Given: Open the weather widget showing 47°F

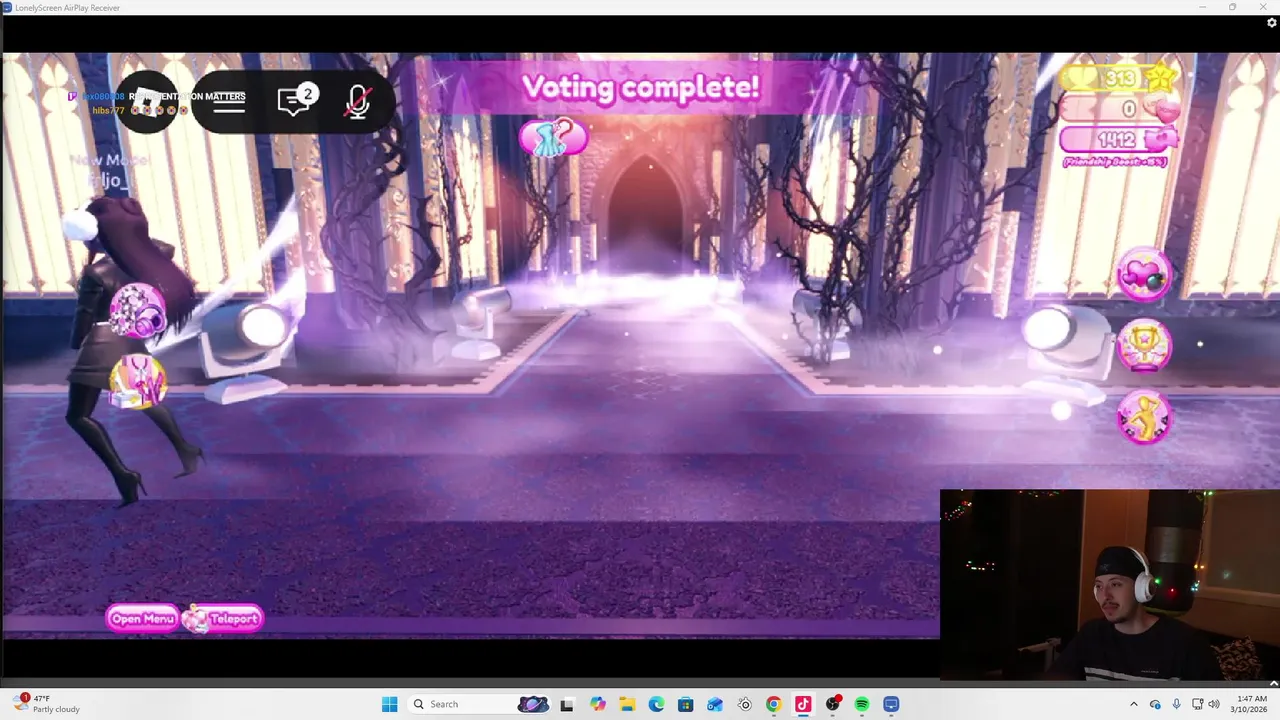Looking at the screenshot, I should (x=47, y=704).
